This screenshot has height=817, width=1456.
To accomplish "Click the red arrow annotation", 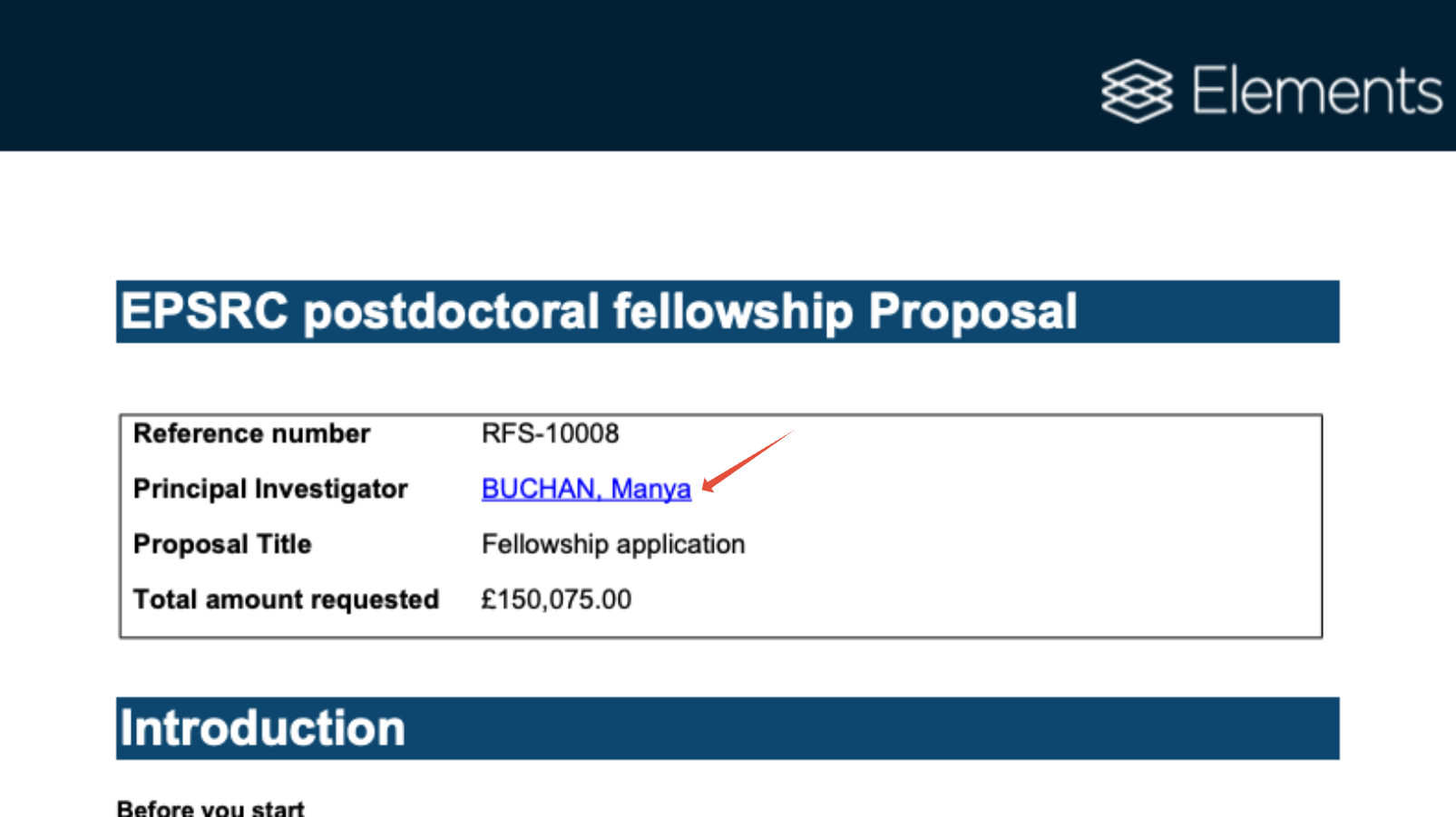I will point(747,462).
